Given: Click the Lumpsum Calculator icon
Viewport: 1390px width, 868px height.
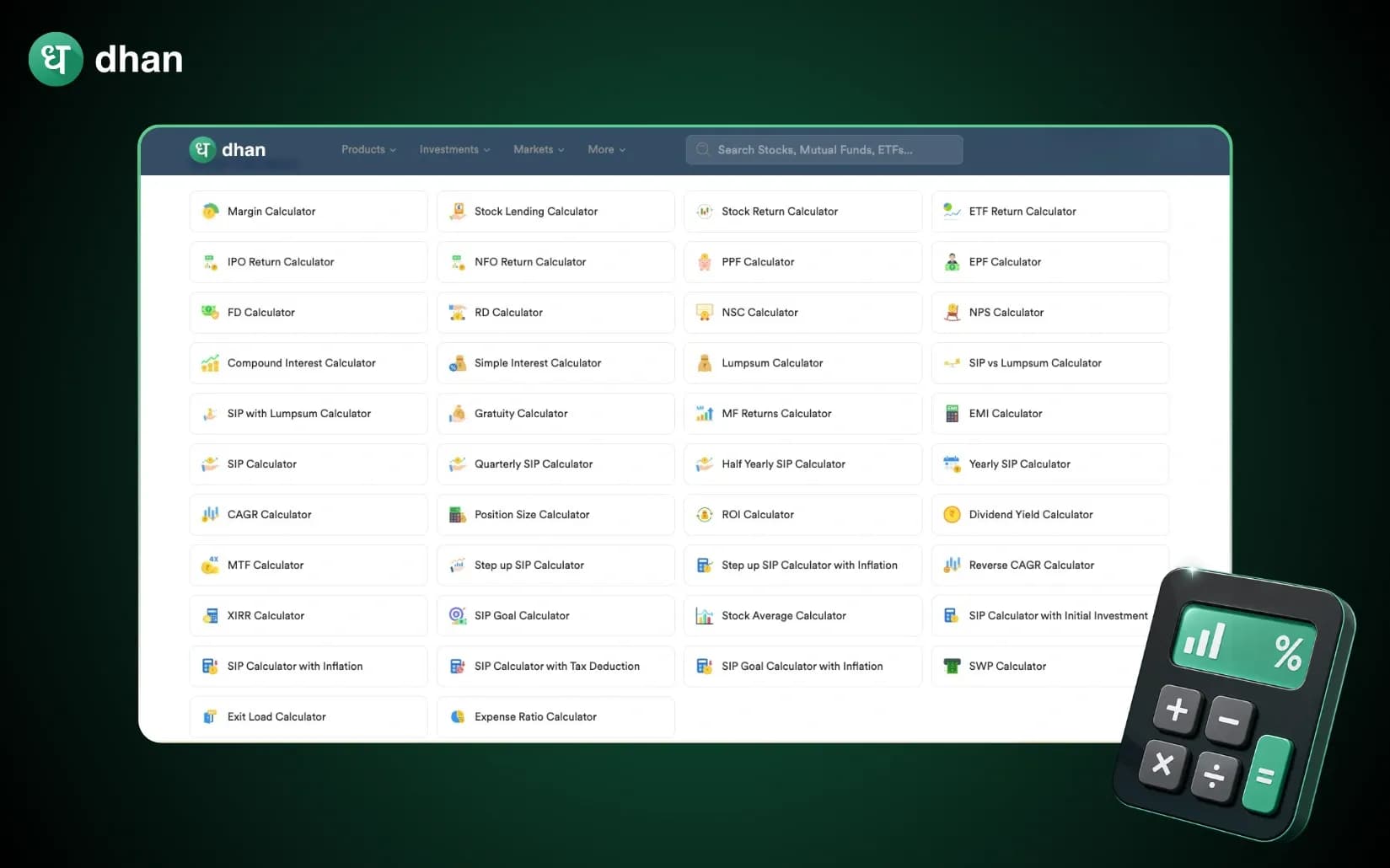Looking at the screenshot, I should 705,363.
